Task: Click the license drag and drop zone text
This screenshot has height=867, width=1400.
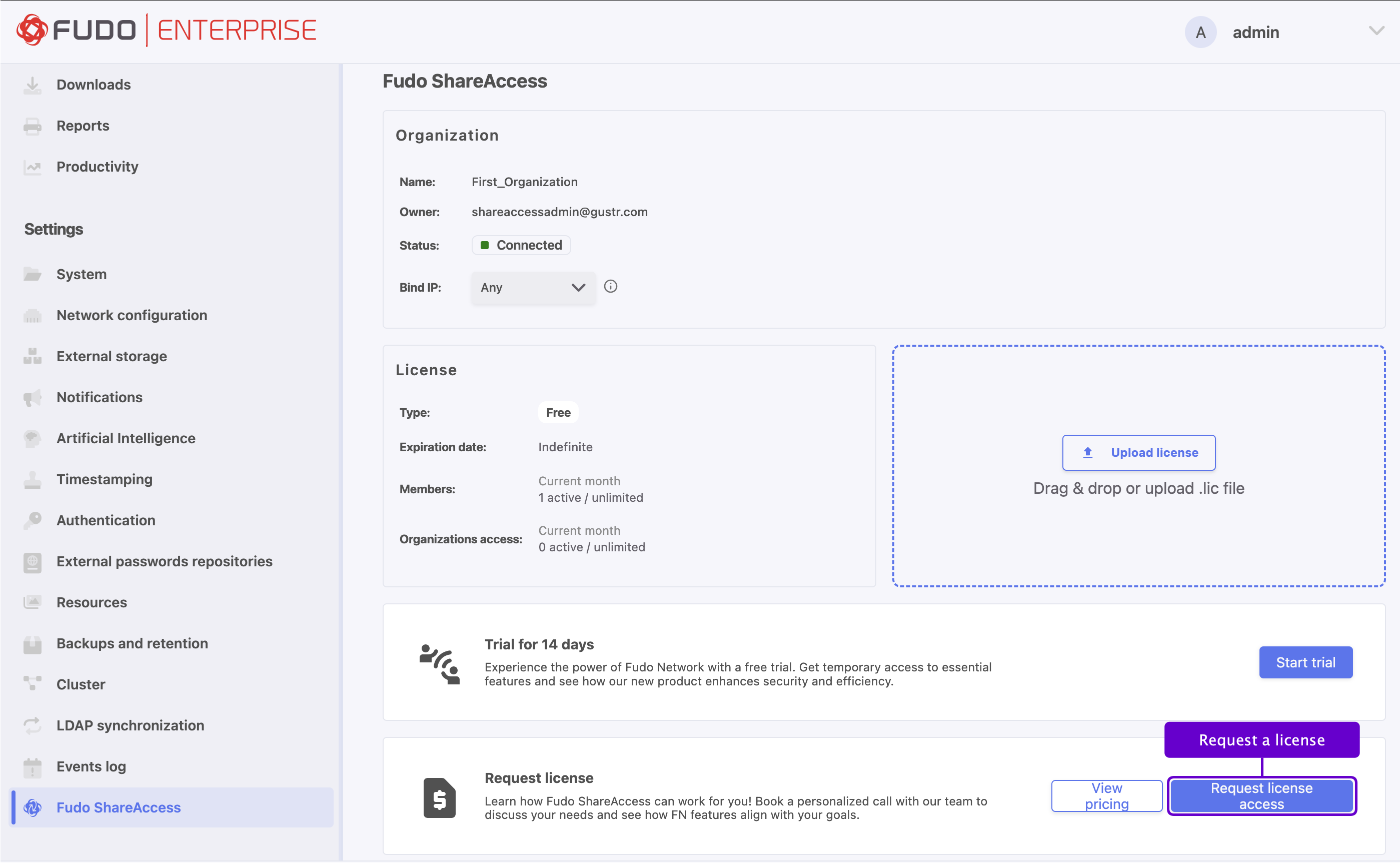Action: click(x=1138, y=489)
